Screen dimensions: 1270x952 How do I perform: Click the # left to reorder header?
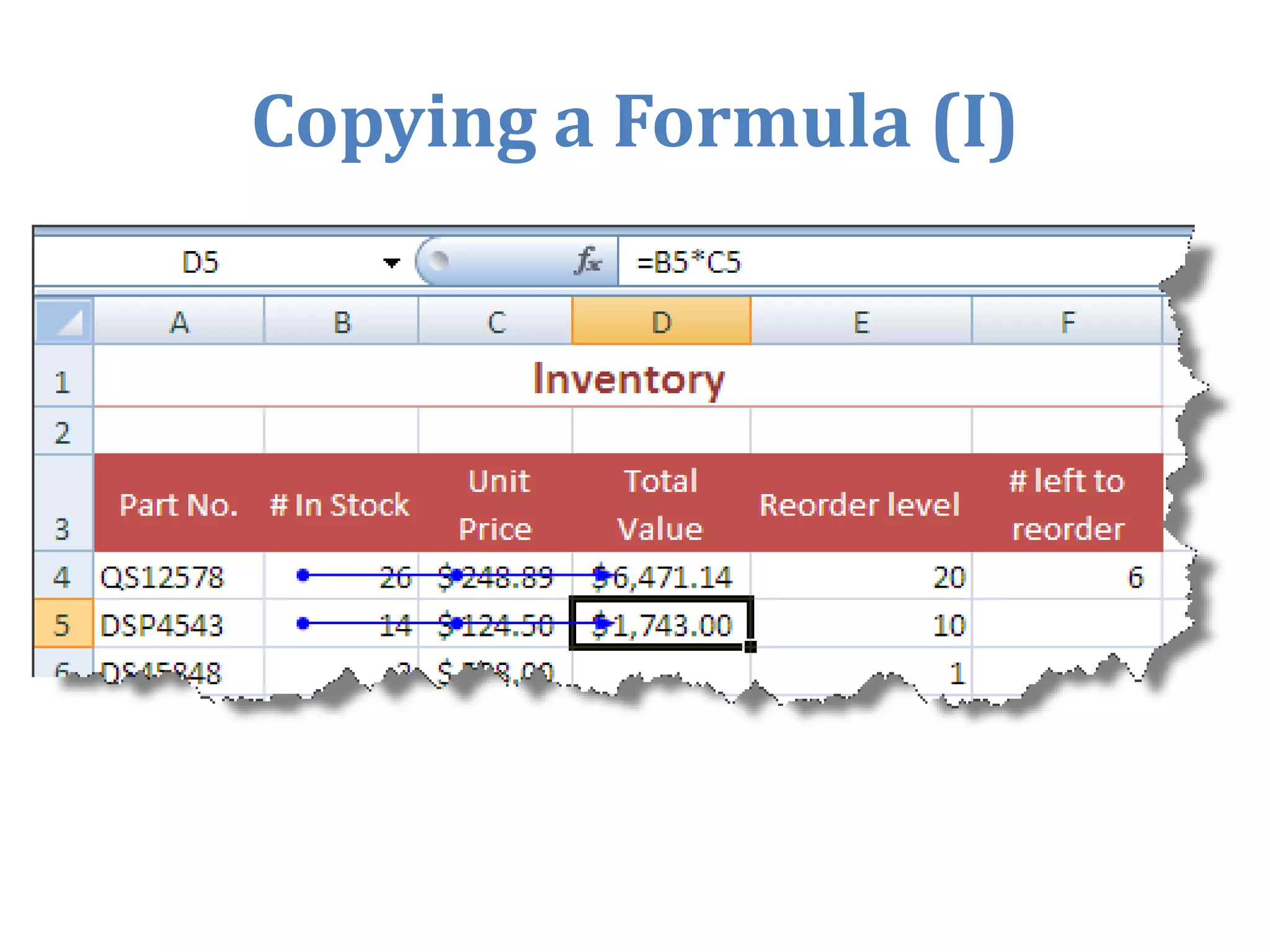[x=1067, y=503]
